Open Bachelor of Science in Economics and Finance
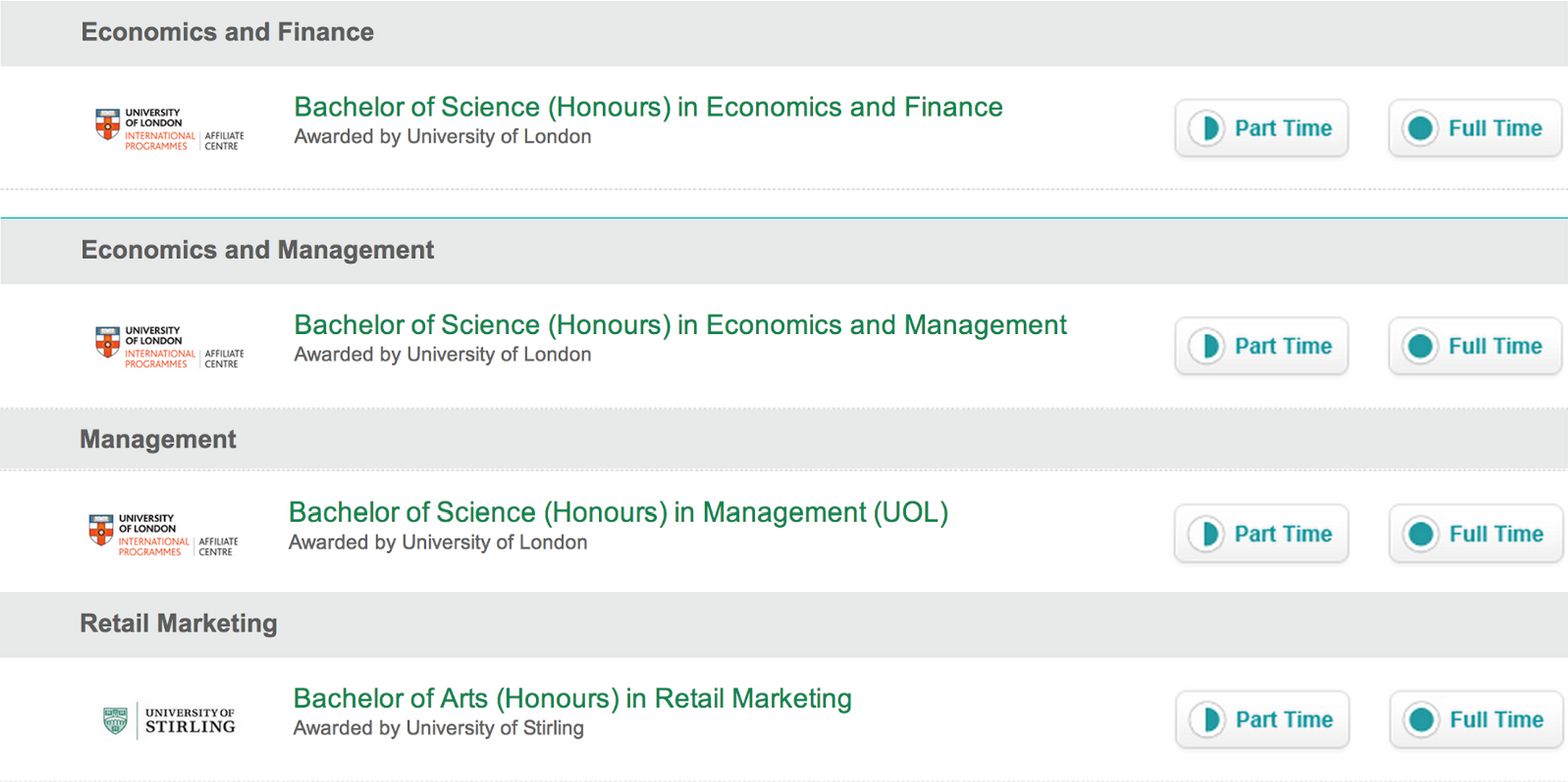This screenshot has height=782, width=1568. click(x=648, y=107)
